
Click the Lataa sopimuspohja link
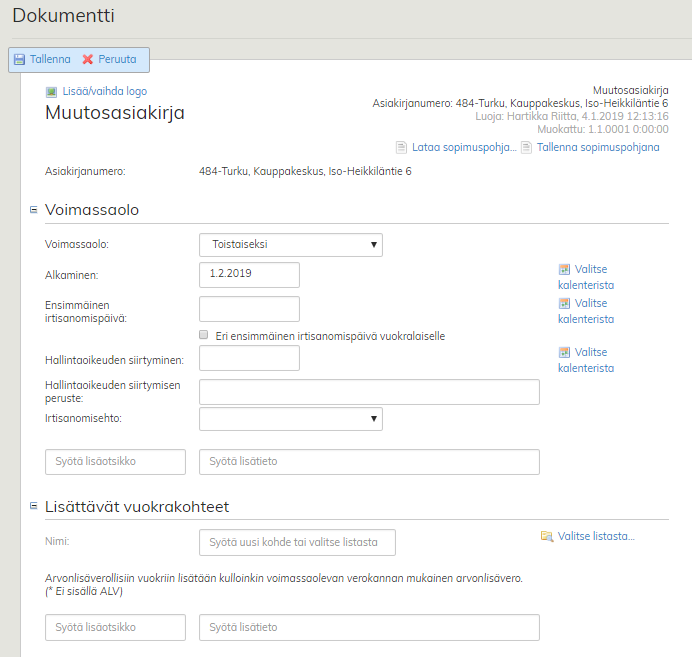464,148
